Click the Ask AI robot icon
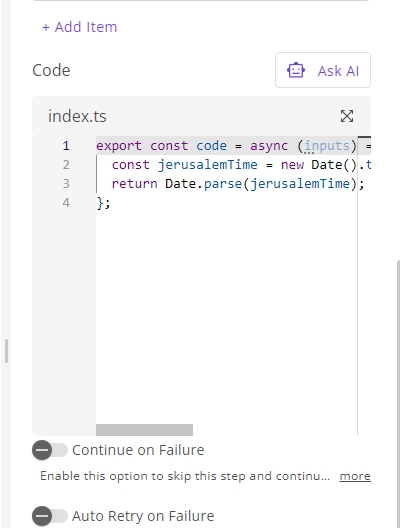The height and width of the screenshot is (528, 400). click(x=296, y=70)
